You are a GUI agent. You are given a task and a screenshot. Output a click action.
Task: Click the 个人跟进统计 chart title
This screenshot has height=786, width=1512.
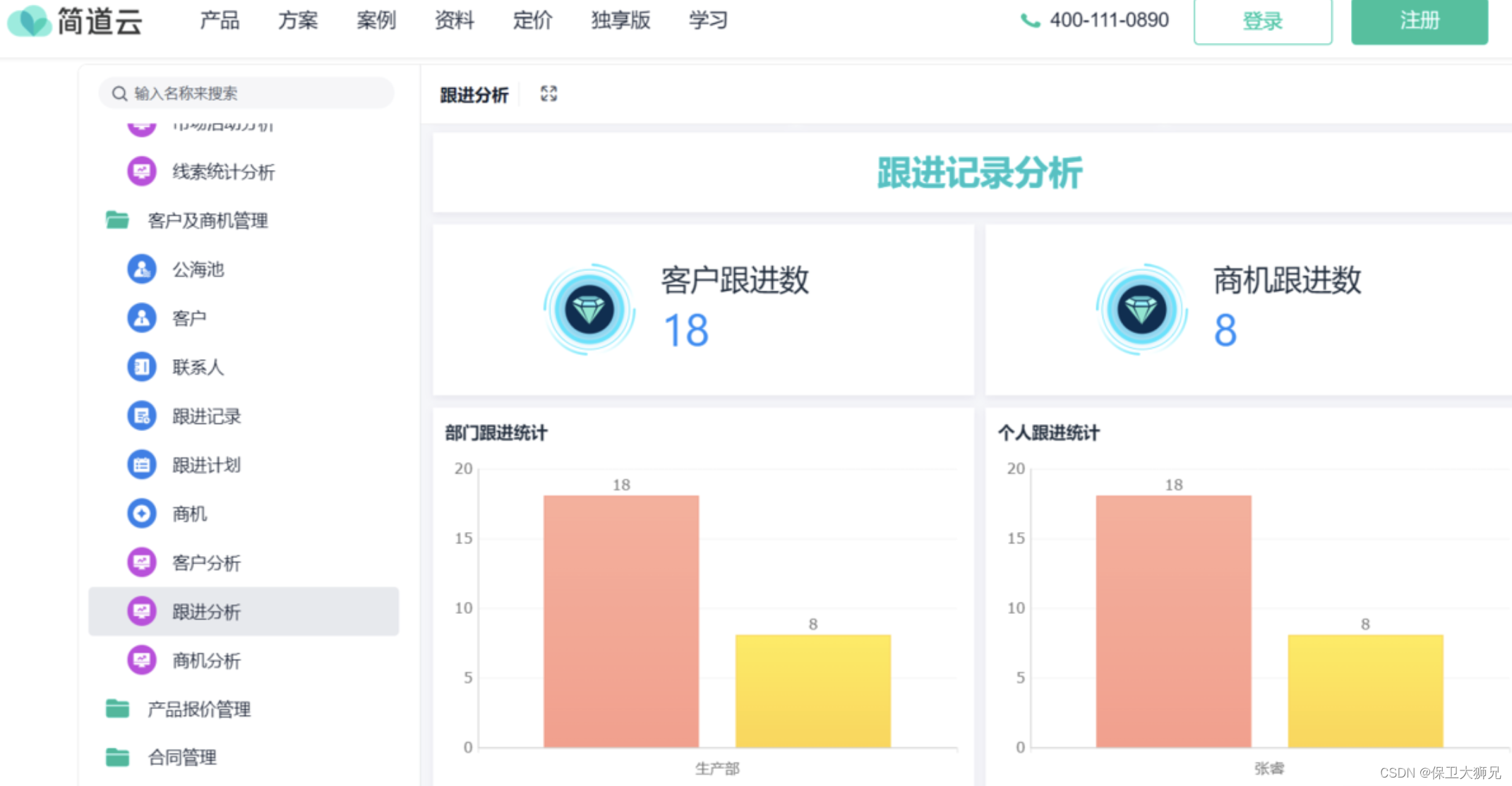pos(1049,433)
